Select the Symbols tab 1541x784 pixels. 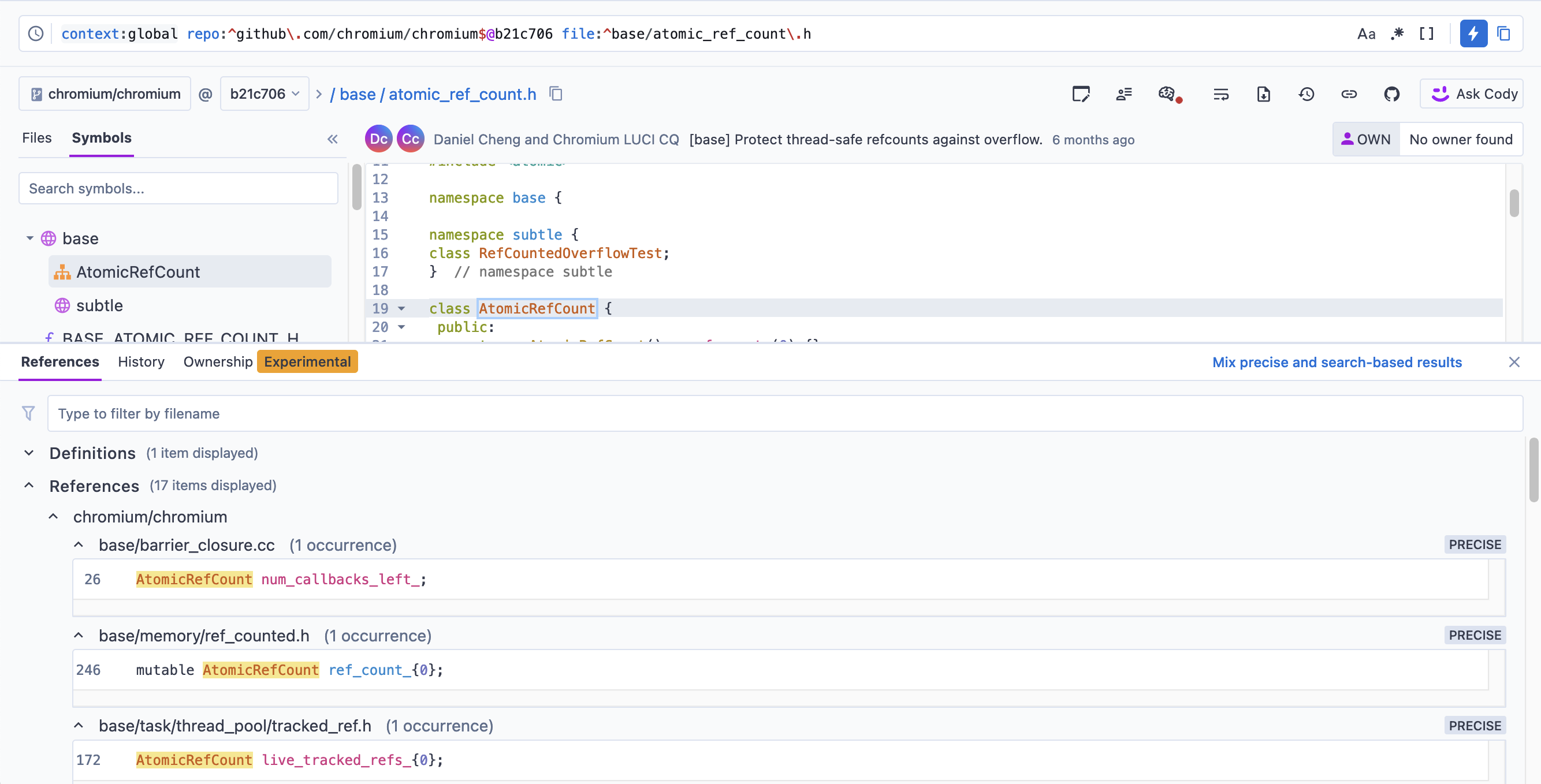[x=102, y=138]
